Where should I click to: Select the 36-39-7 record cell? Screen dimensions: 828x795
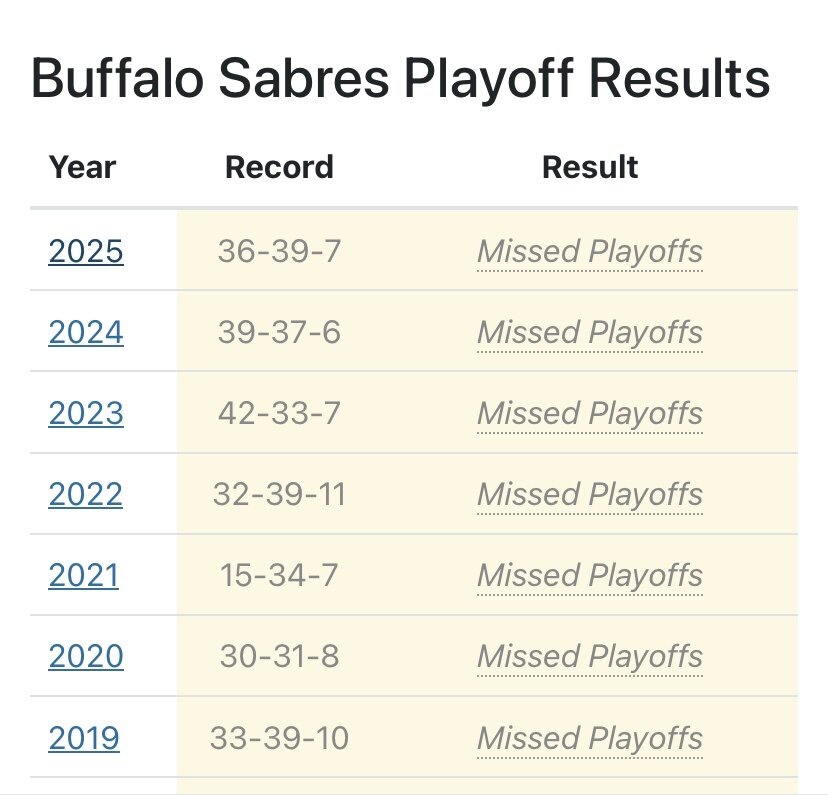279,251
